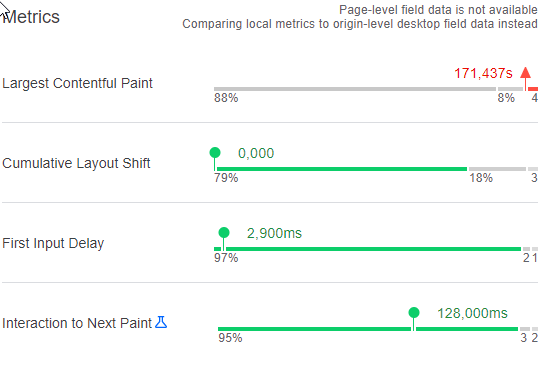Click the green Interaction to Next Paint marker dot

click(414, 313)
